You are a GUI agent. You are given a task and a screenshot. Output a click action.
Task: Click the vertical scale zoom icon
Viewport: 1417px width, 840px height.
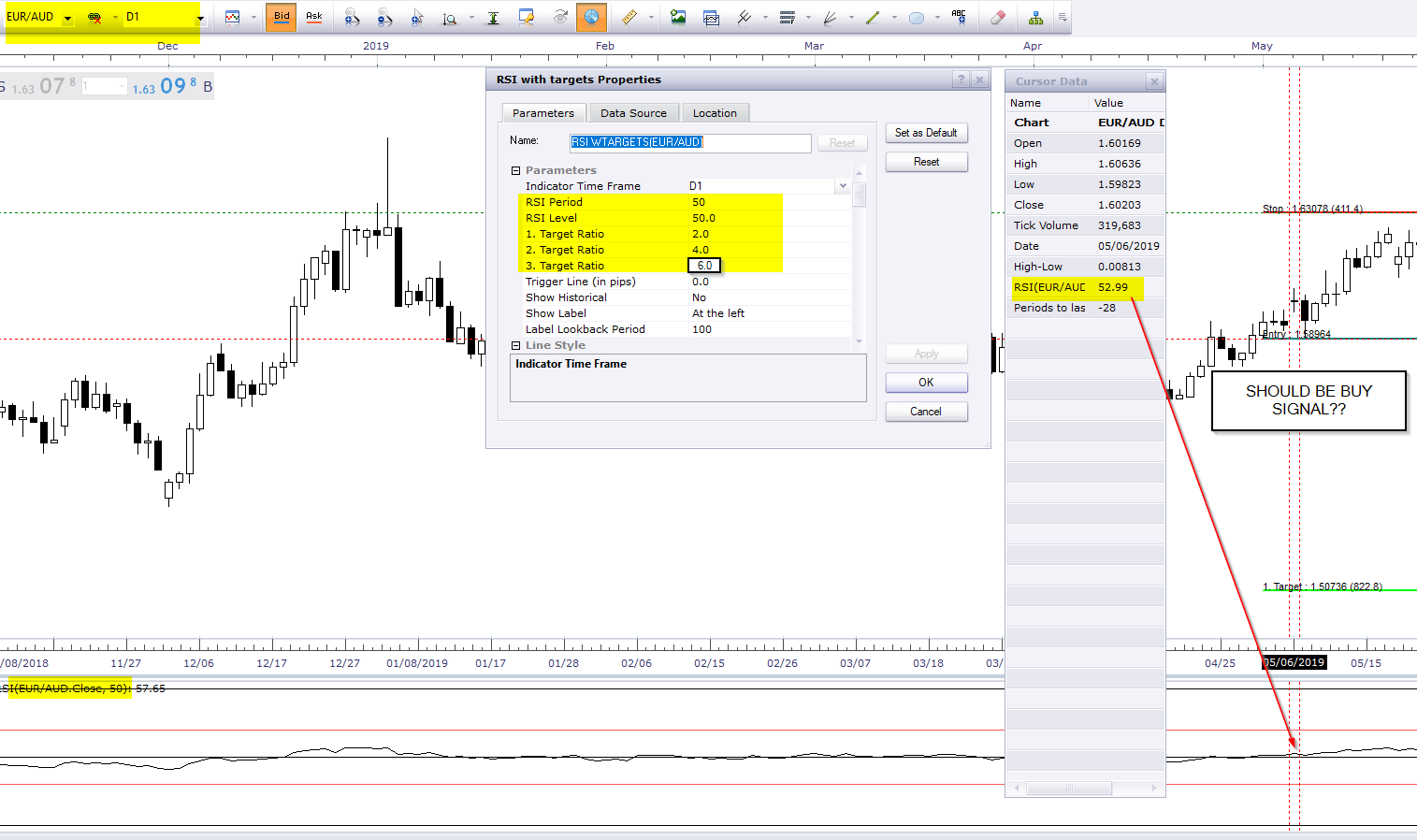click(x=450, y=17)
